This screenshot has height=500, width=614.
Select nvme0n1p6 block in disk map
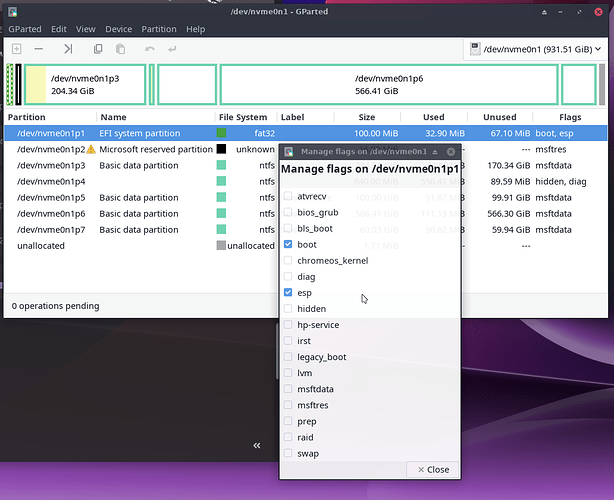389,85
